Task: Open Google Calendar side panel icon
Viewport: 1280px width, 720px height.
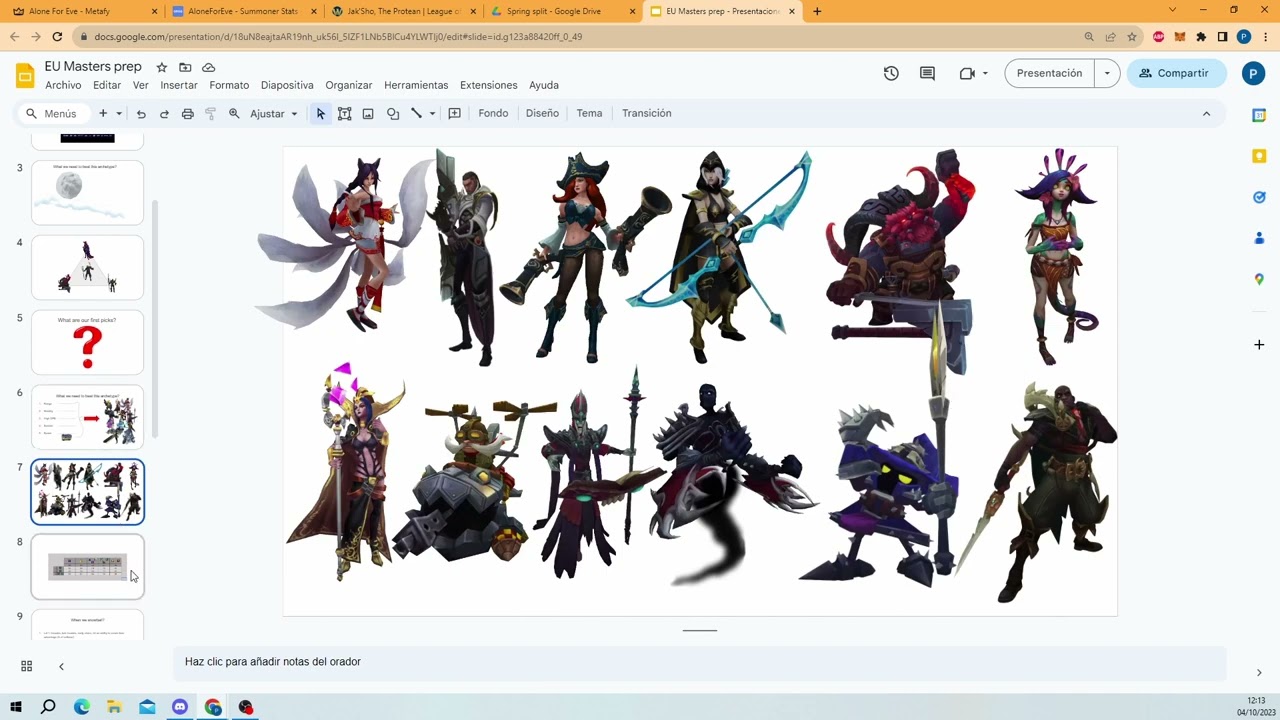Action: 1259,115
